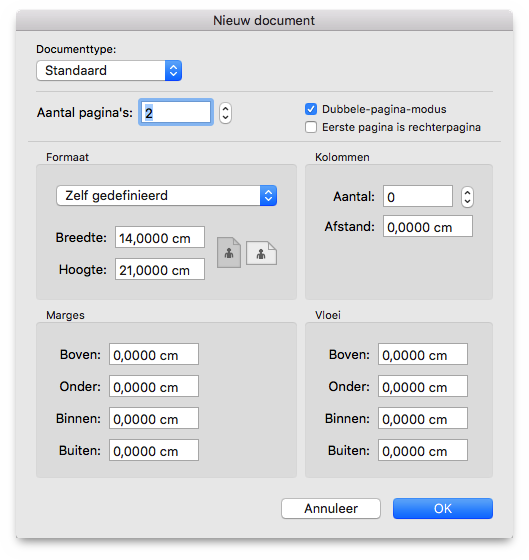Confirm the dialog with OK
This screenshot has height=560, width=529.
click(443, 508)
